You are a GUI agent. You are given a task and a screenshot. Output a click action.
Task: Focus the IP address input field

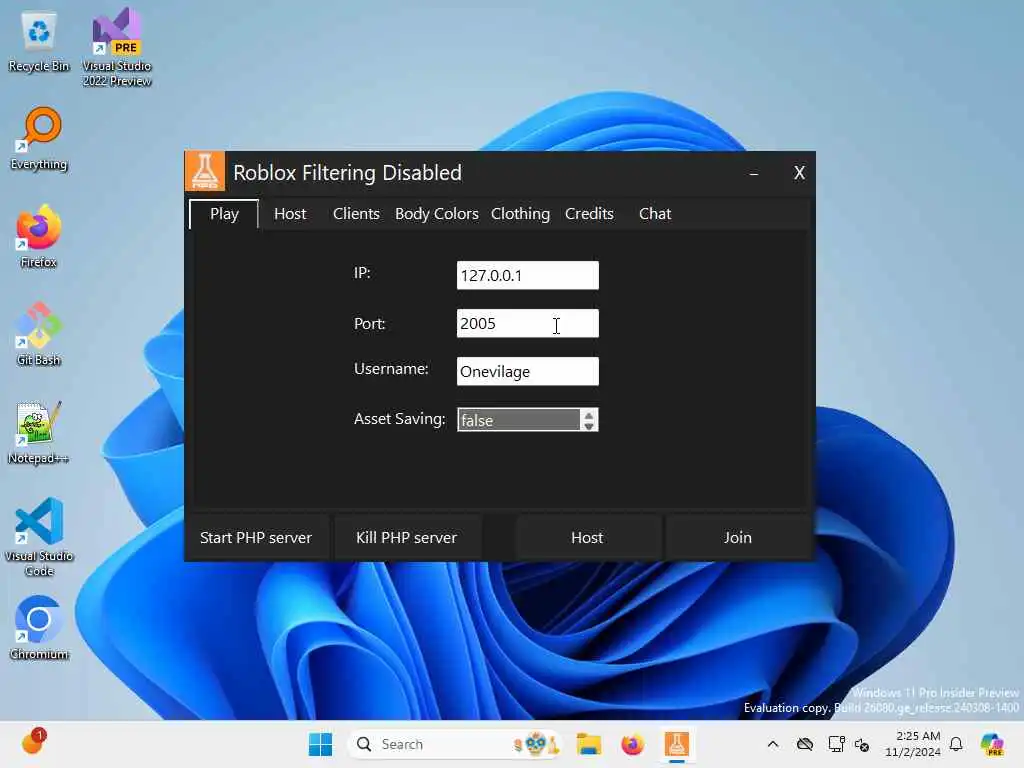(x=527, y=276)
